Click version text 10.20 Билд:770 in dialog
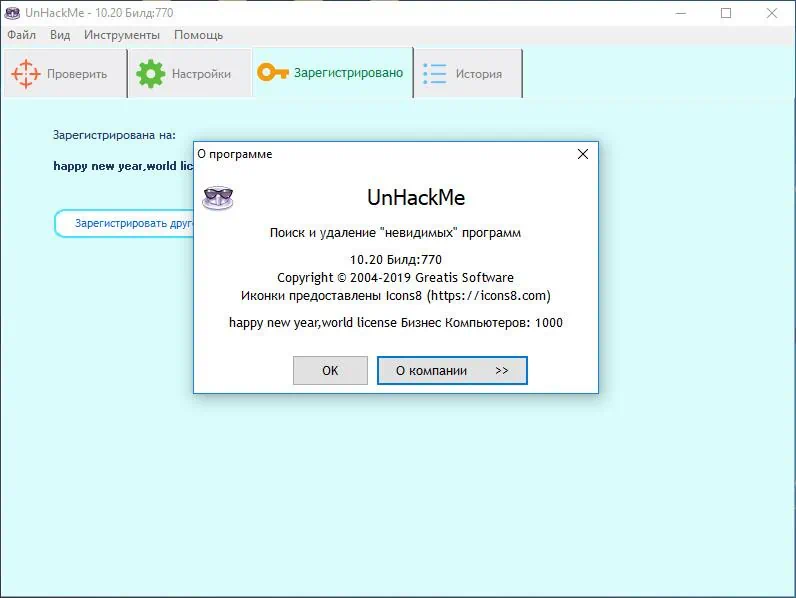This screenshot has width=796, height=598. pos(395,259)
